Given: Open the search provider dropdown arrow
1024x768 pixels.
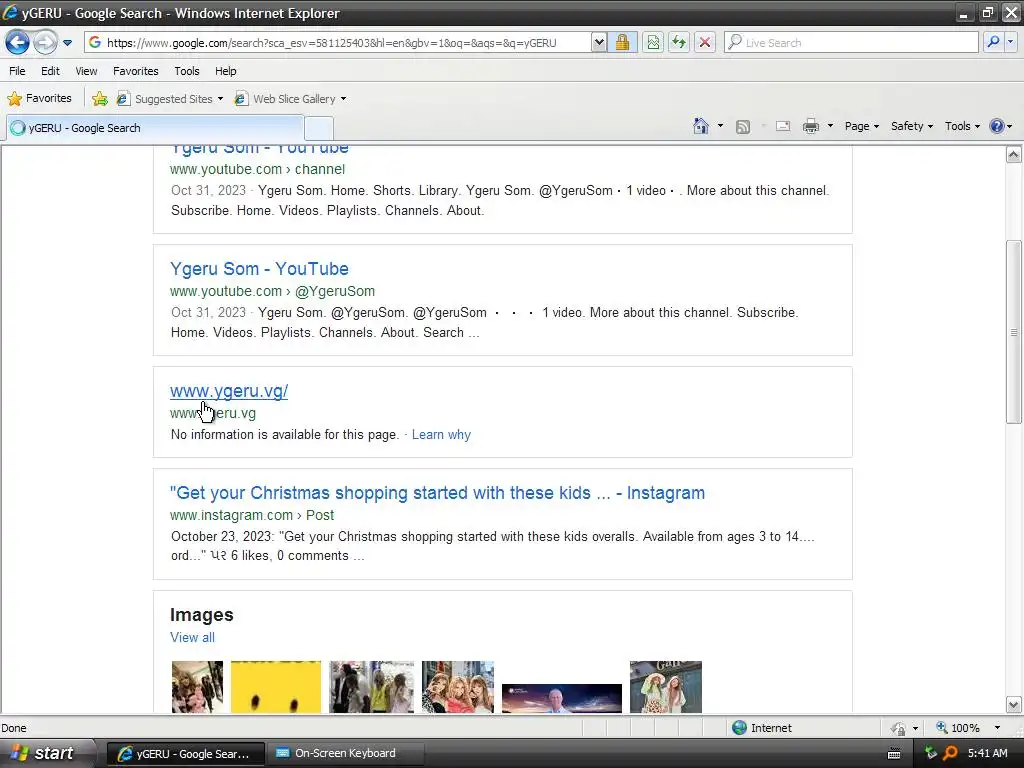Looking at the screenshot, I should (x=1010, y=42).
